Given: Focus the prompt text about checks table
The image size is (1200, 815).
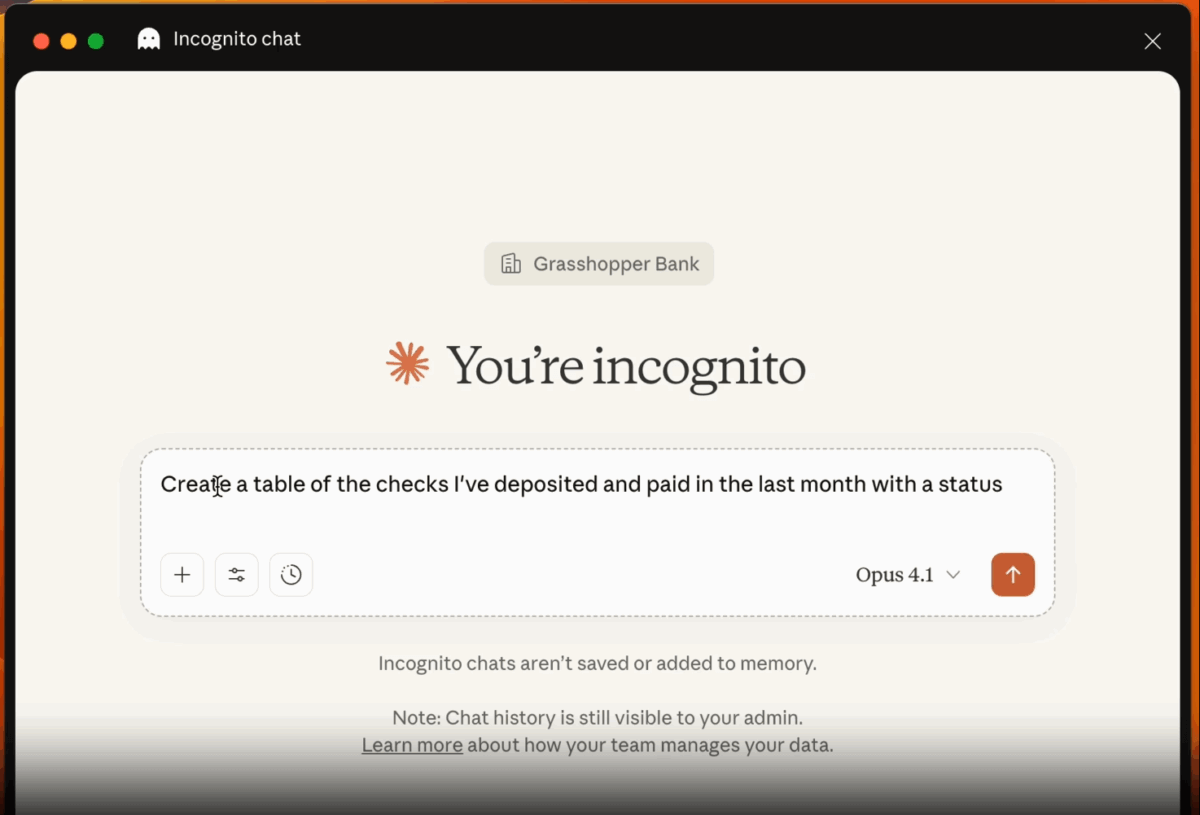Looking at the screenshot, I should [x=580, y=485].
